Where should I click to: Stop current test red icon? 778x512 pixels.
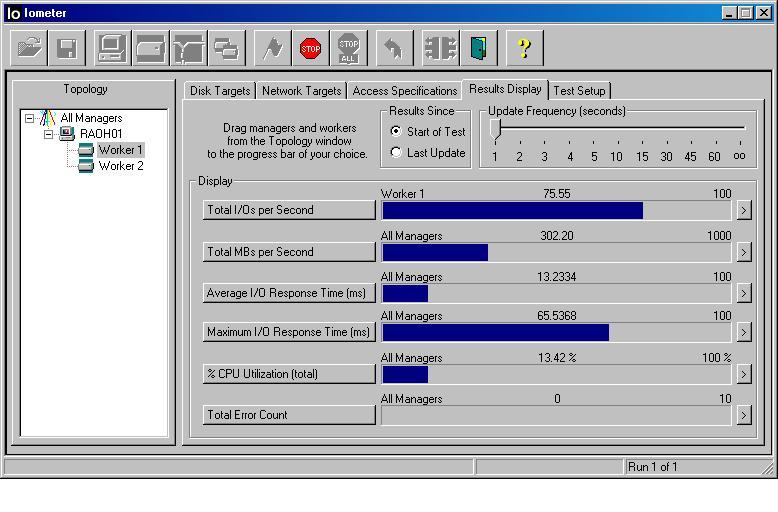coord(311,48)
